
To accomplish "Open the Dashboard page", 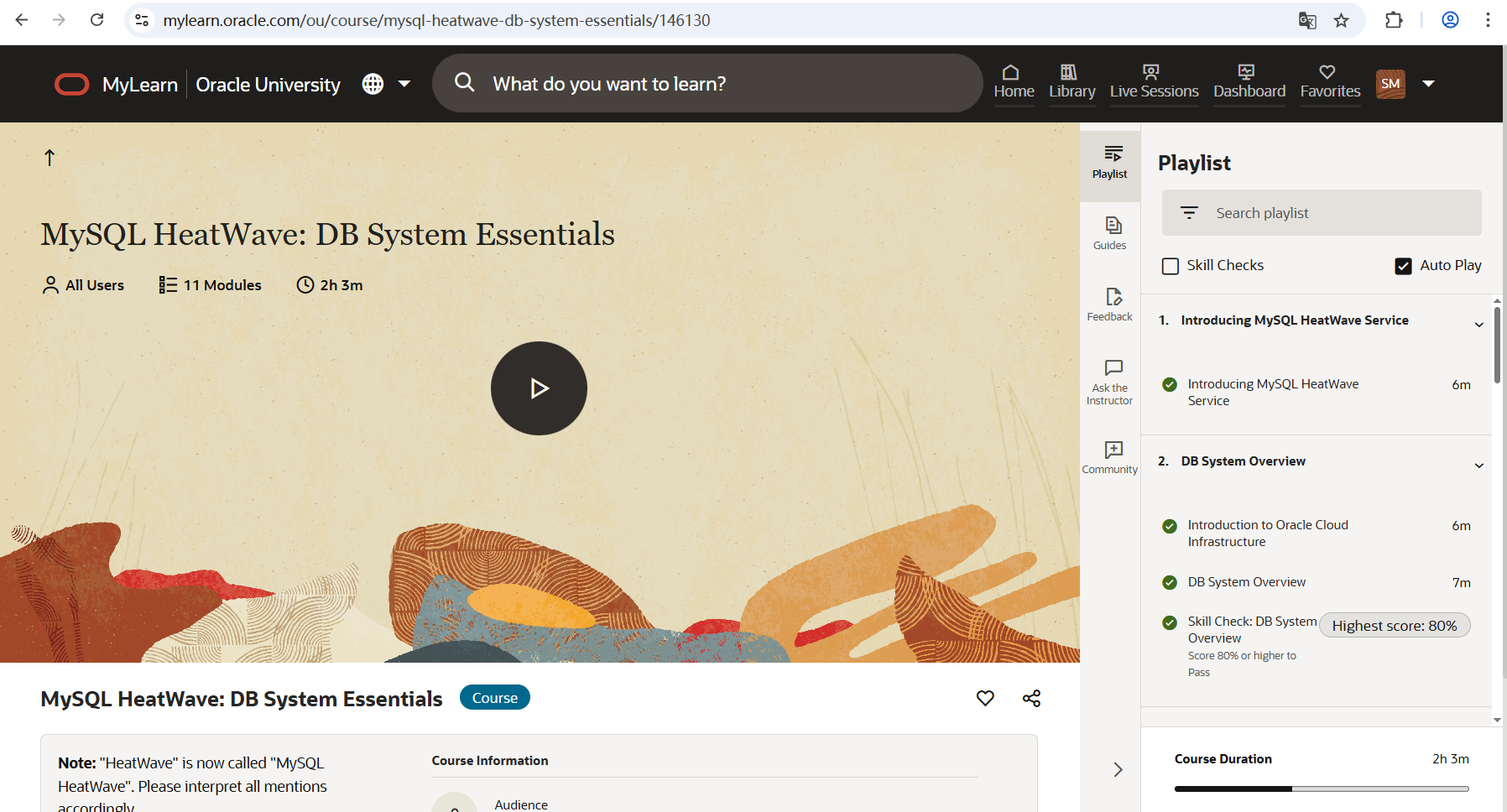I will click(1249, 82).
